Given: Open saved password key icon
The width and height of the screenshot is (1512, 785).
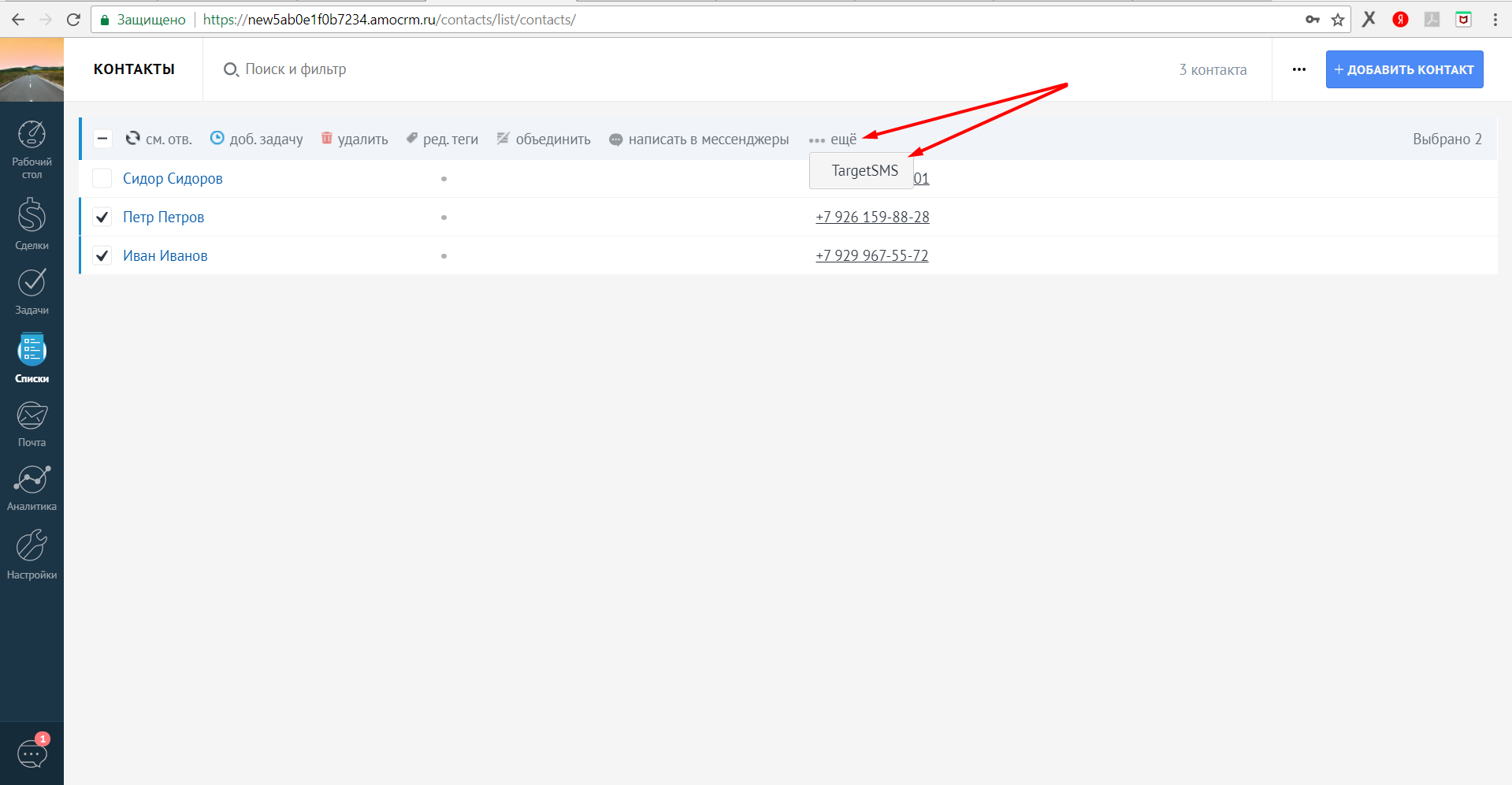Looking at the screenshot, I should pyautogui.click(x=1313, y=20).
